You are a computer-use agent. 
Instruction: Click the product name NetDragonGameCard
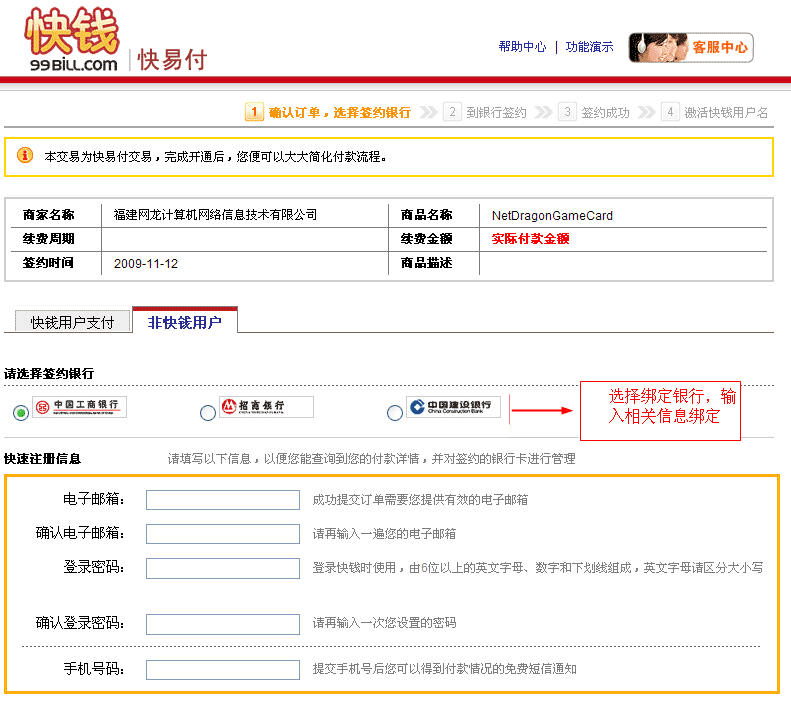[552, 216]
